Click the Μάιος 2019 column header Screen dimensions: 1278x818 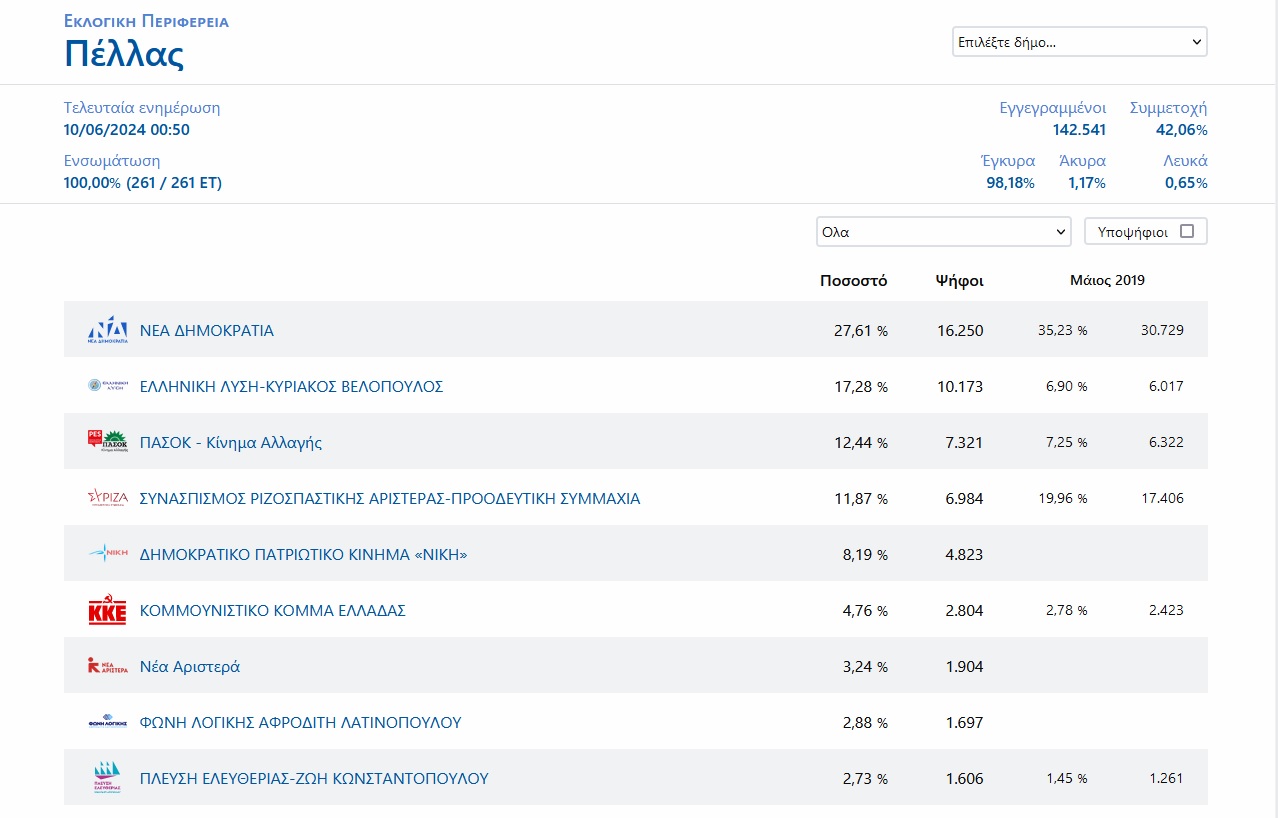pyautogui.click(x=1107, y=280)
